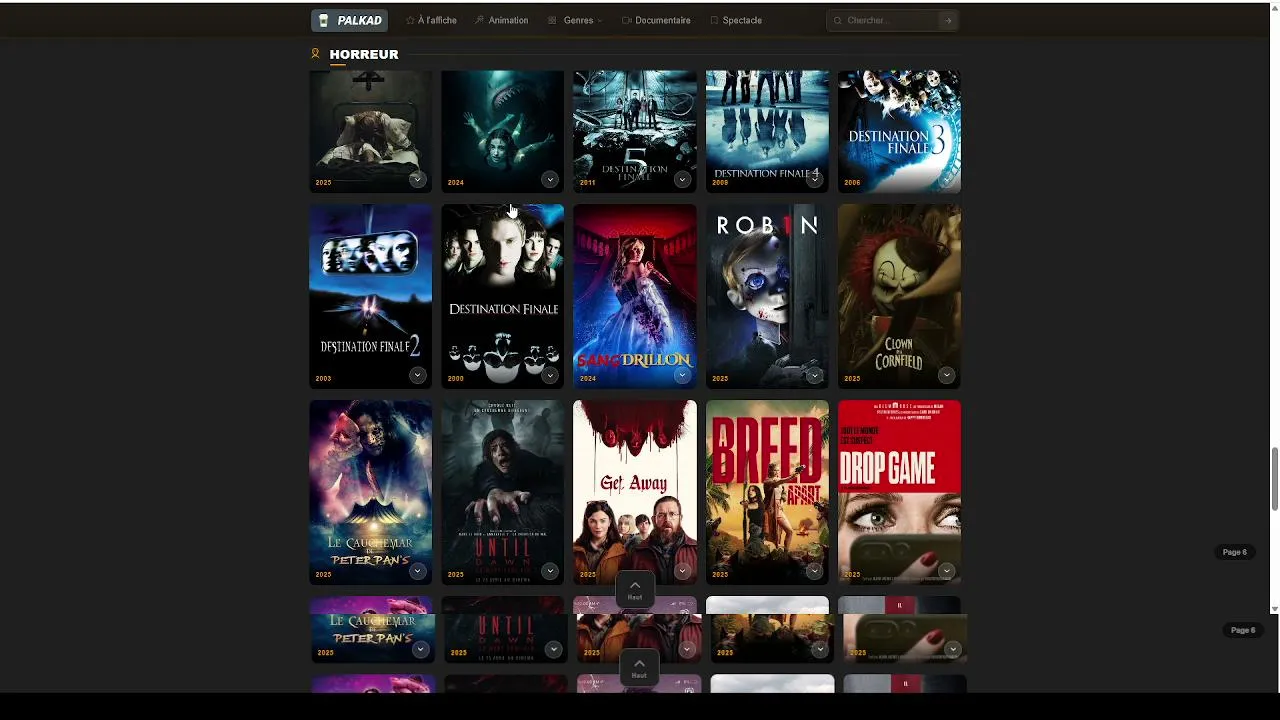
Task: Open the Spectacle category
Action: (x=736, y=20)
